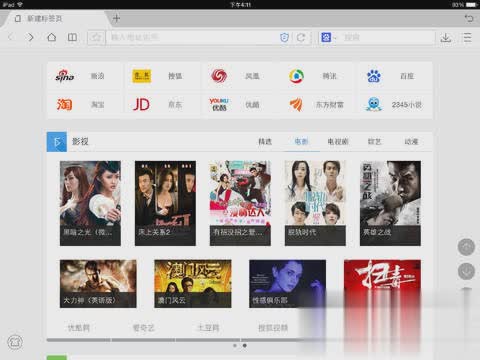Open the 英雄之战 movie poster

(x=390, y=203)
